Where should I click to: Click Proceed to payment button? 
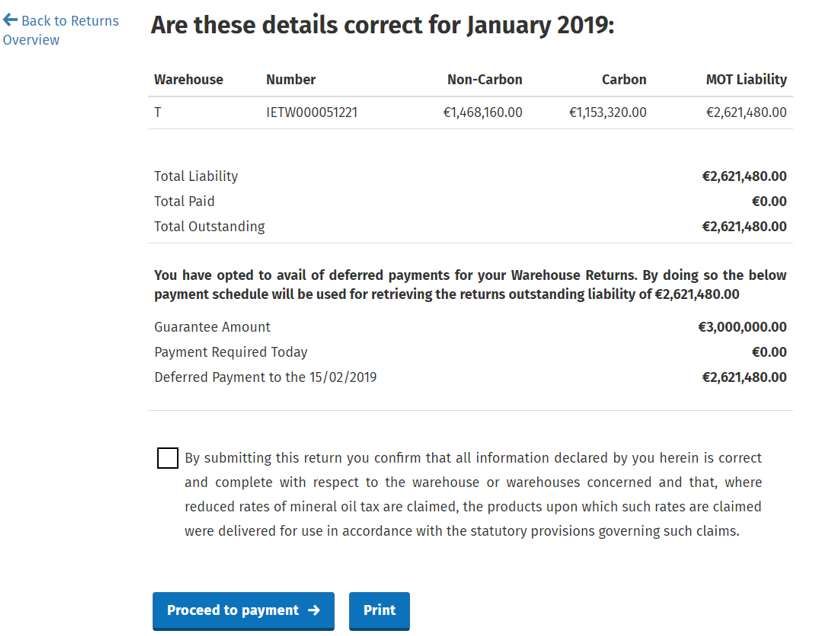tap(243, 610)
